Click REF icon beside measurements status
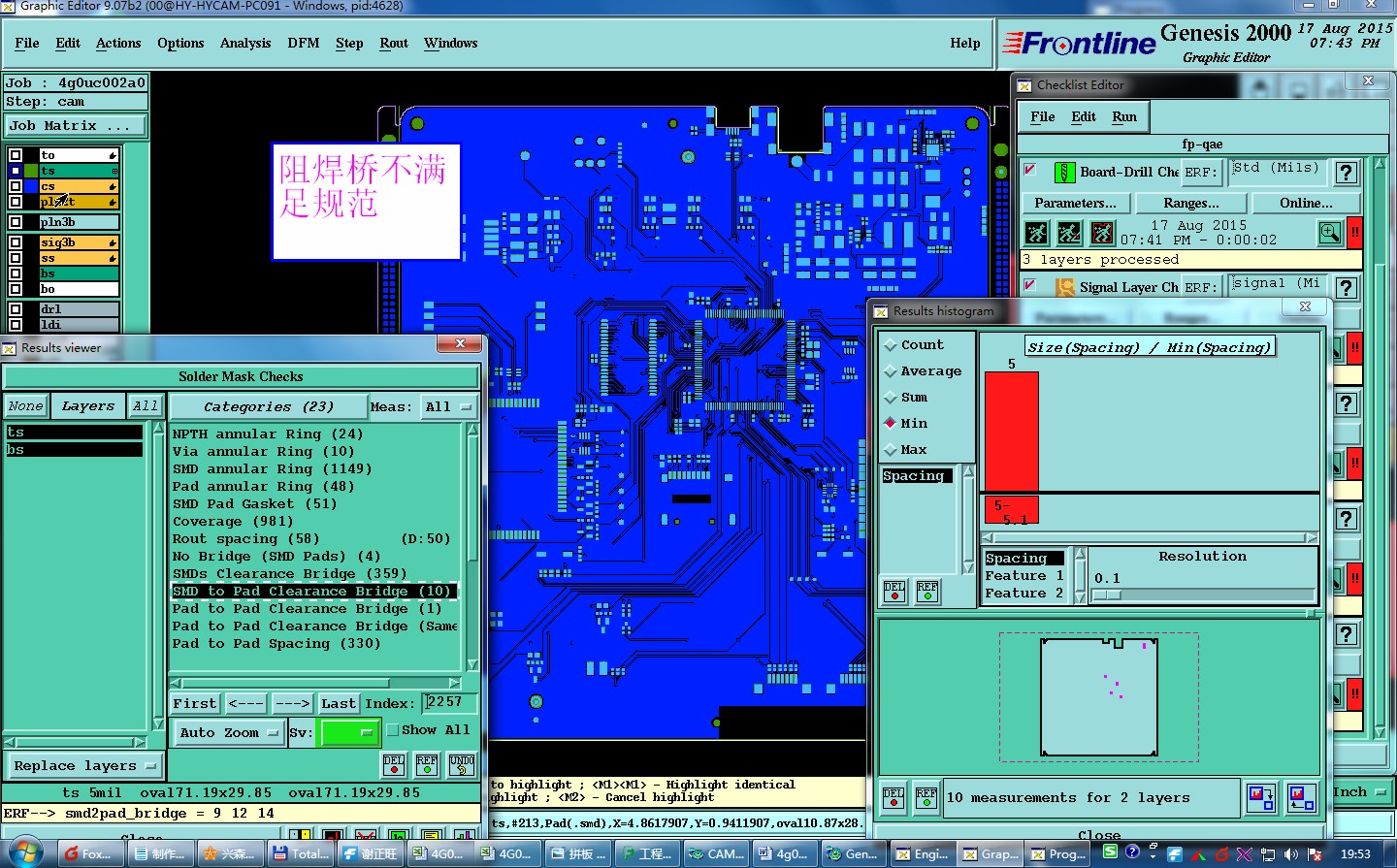 point(926,798)
